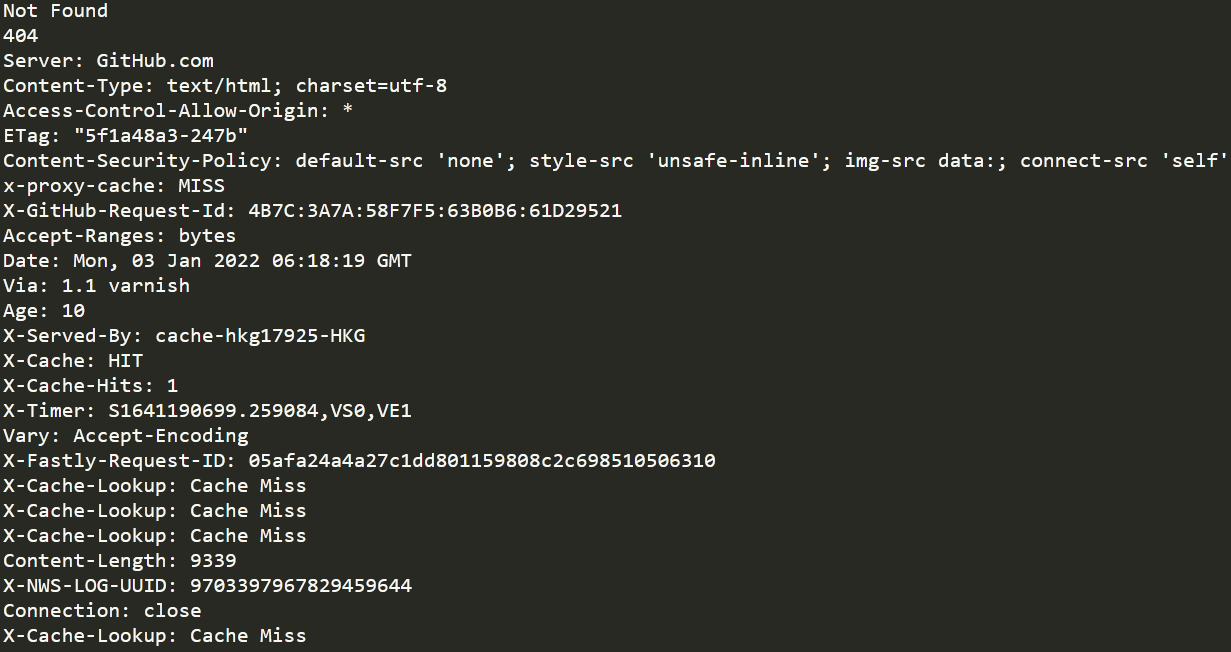Click the X-Fastly-Request-ID header line
The height and width of the screenshot is (652, 1231).
[359, 461]
